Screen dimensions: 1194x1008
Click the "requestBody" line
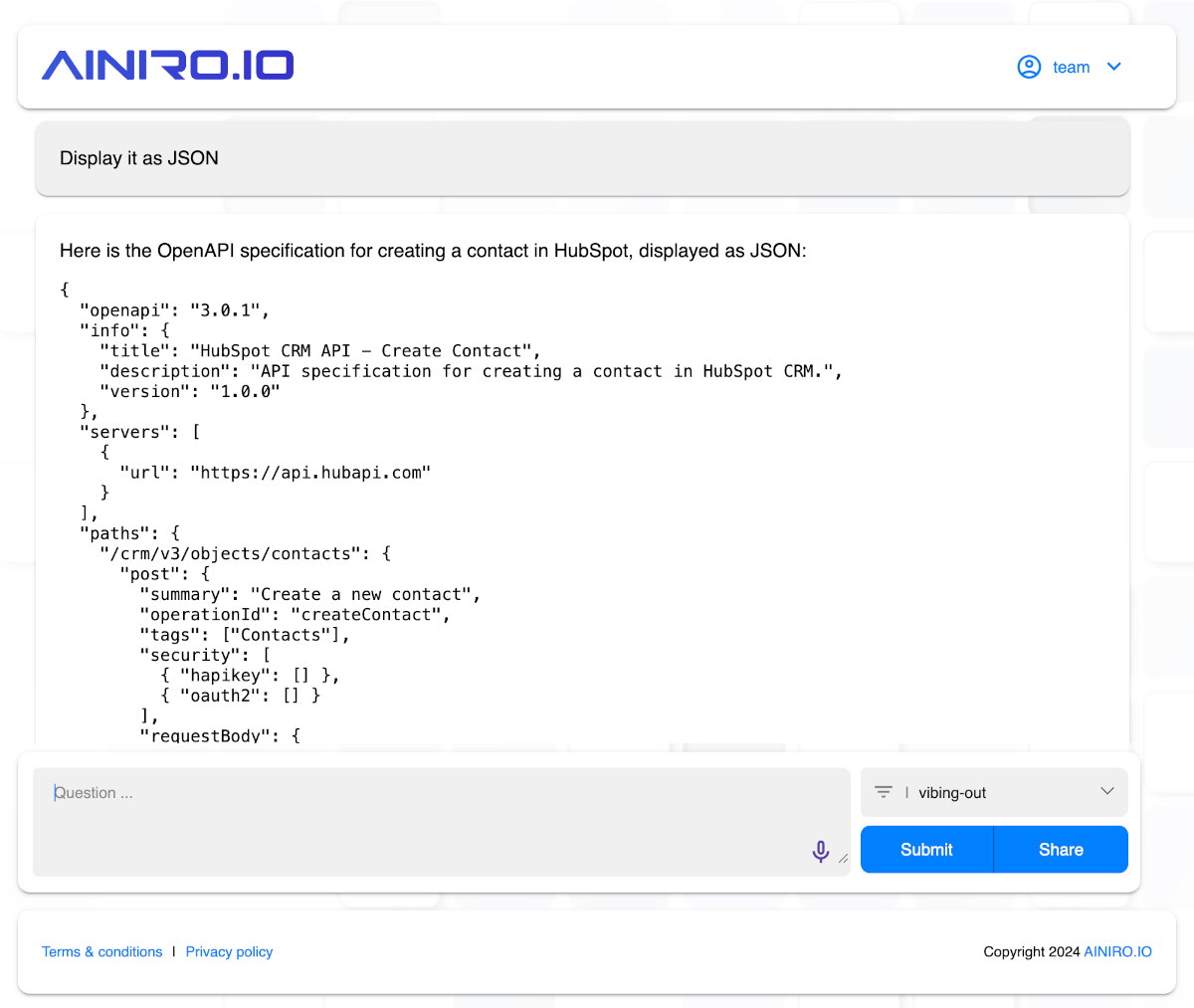220,736
